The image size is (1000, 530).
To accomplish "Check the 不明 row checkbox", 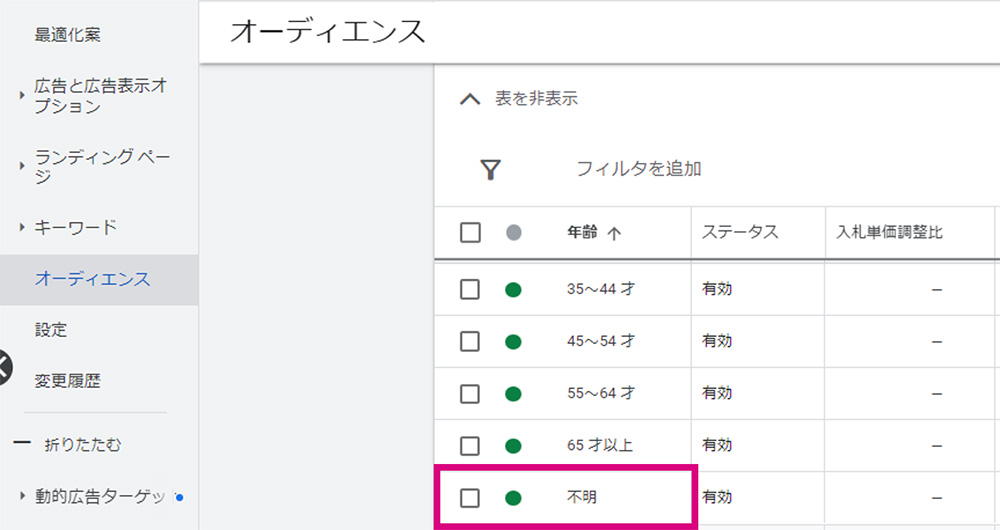I will [470, 498].
